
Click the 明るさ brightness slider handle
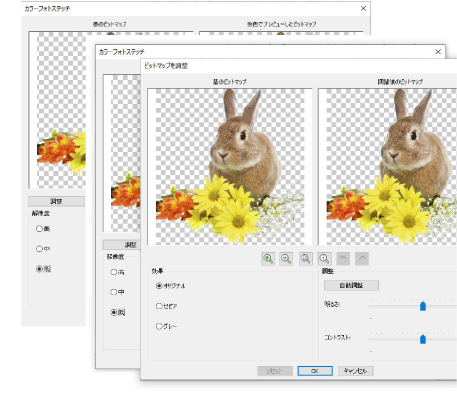tap(423, 306)
